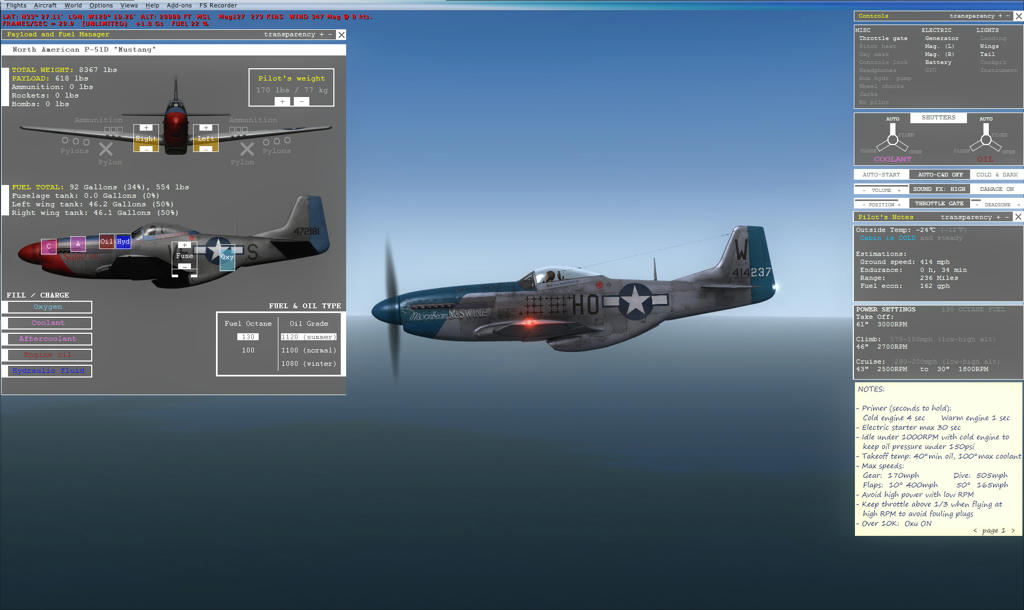The height and width of the screenshot is (610, 1024).
Task: Select 1080 (winter) oil grade
Action: coord(309,364)
